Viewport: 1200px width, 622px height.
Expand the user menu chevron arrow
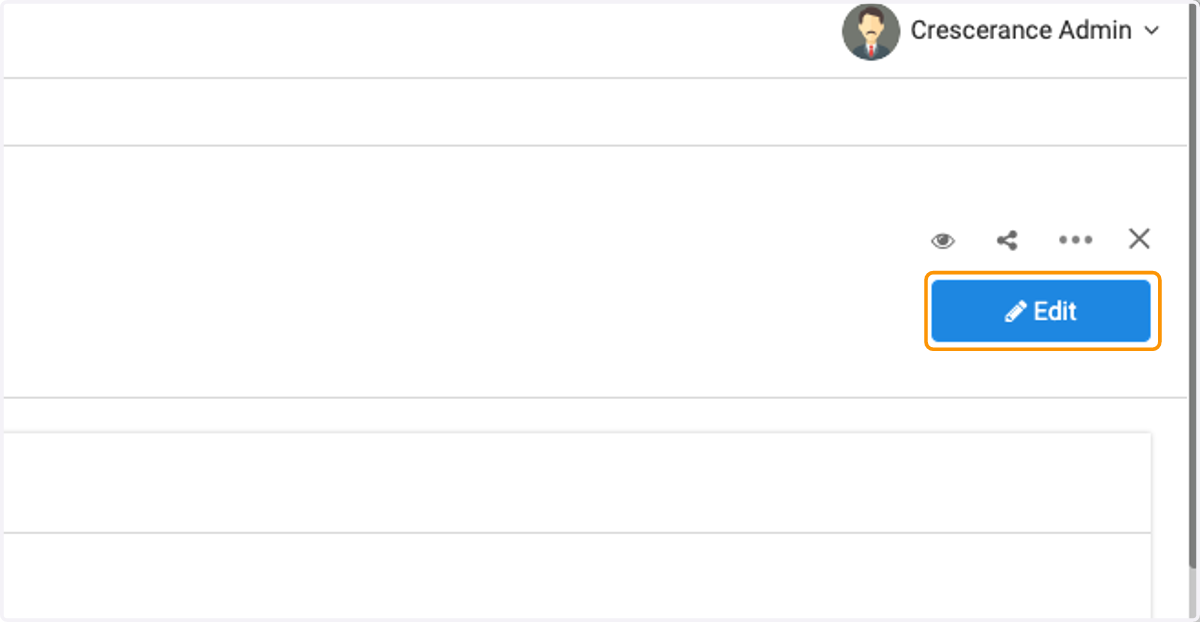tap(1151, 31)
